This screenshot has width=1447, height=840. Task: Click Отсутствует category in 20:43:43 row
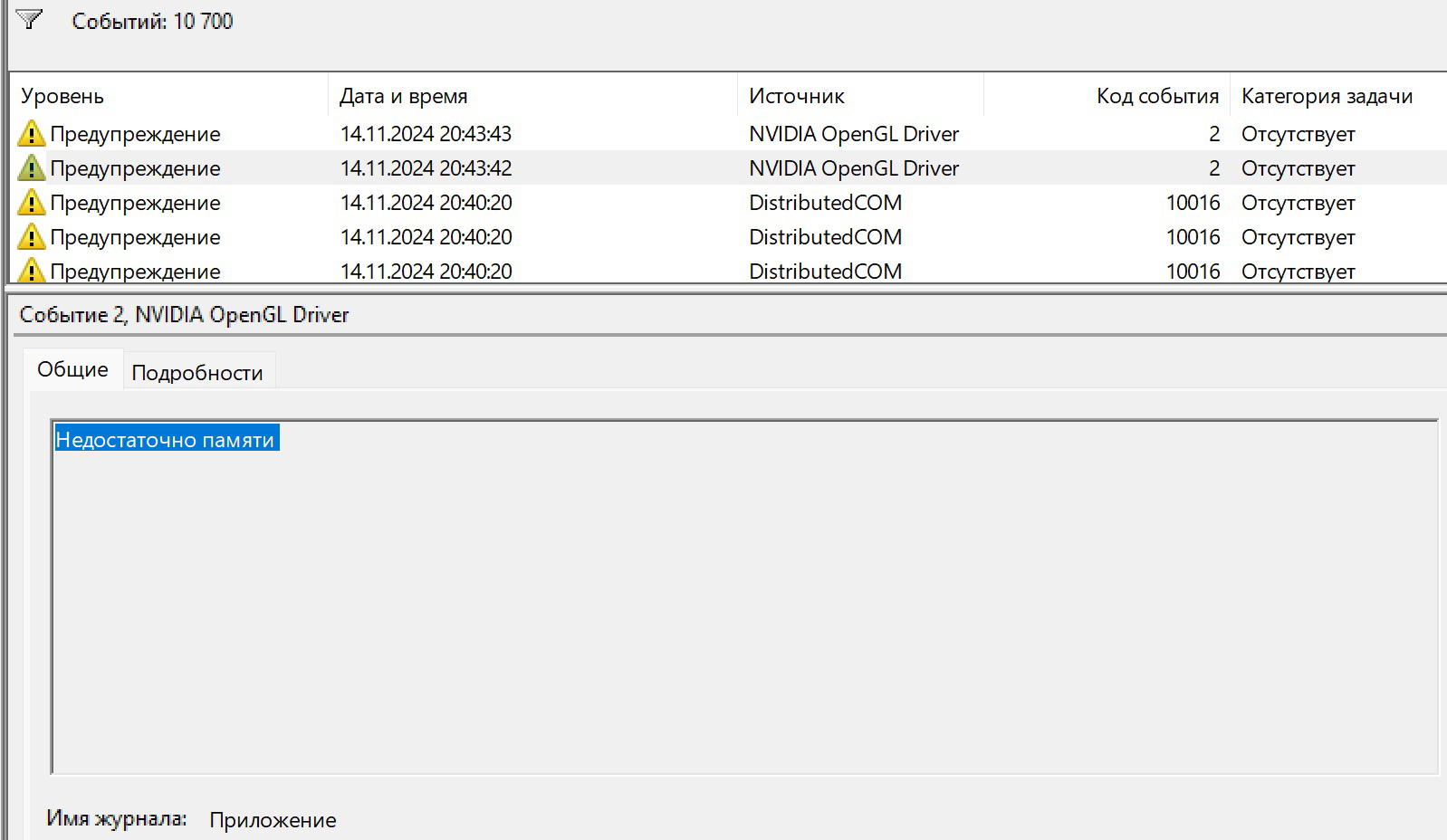pos(1298,134)
